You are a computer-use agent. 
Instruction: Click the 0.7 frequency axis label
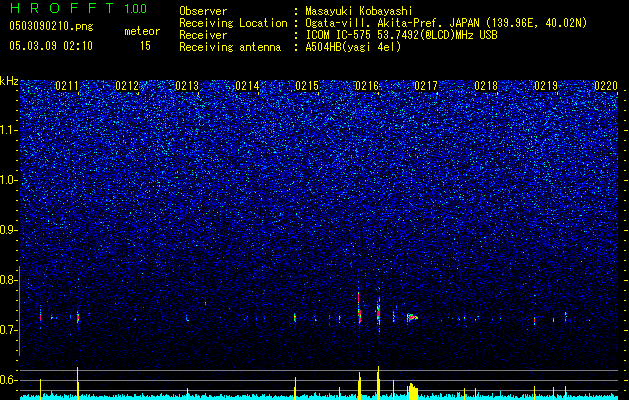tap(9, 330)
